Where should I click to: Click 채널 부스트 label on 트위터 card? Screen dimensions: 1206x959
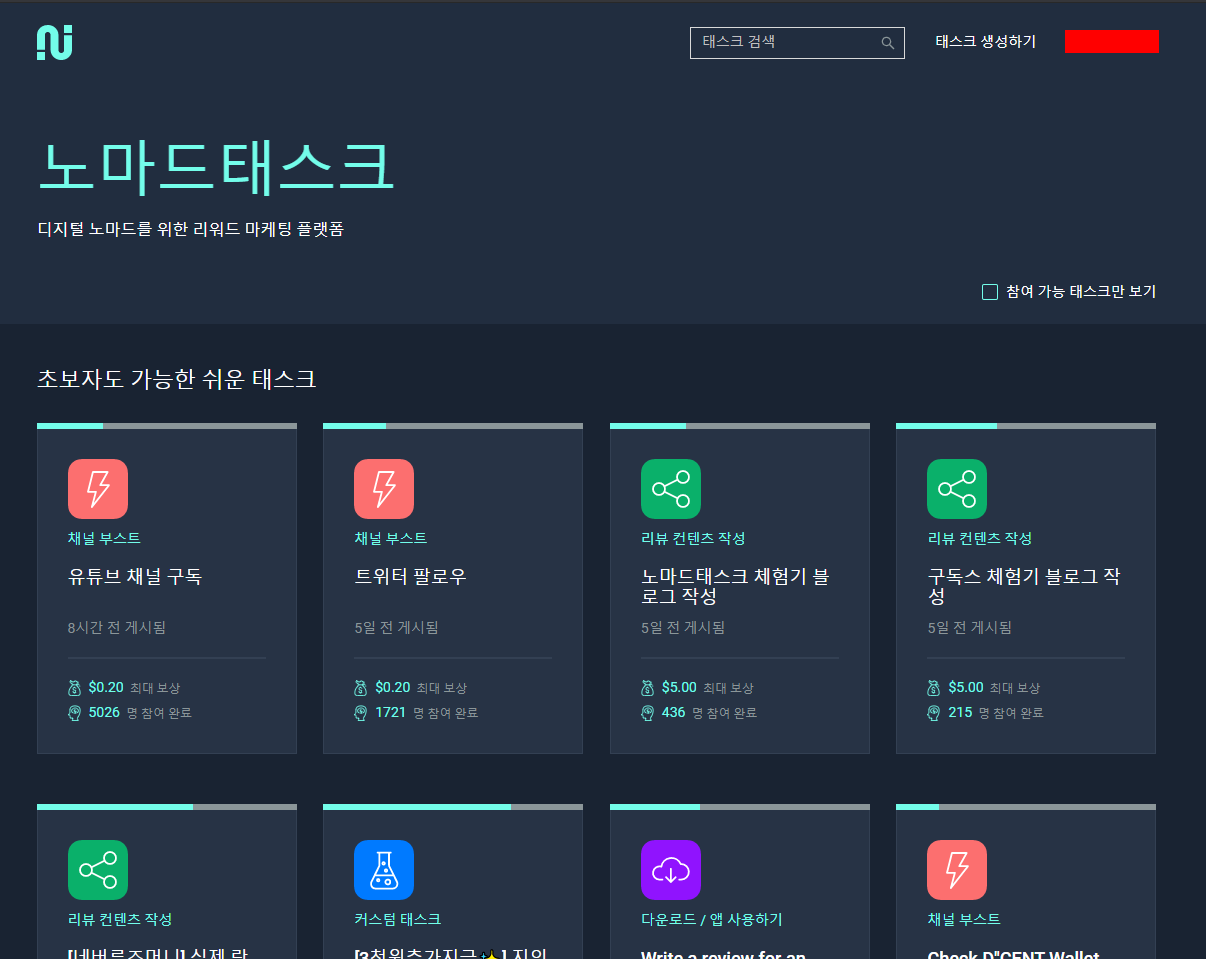pyautogui.click(x=391, y=538)
